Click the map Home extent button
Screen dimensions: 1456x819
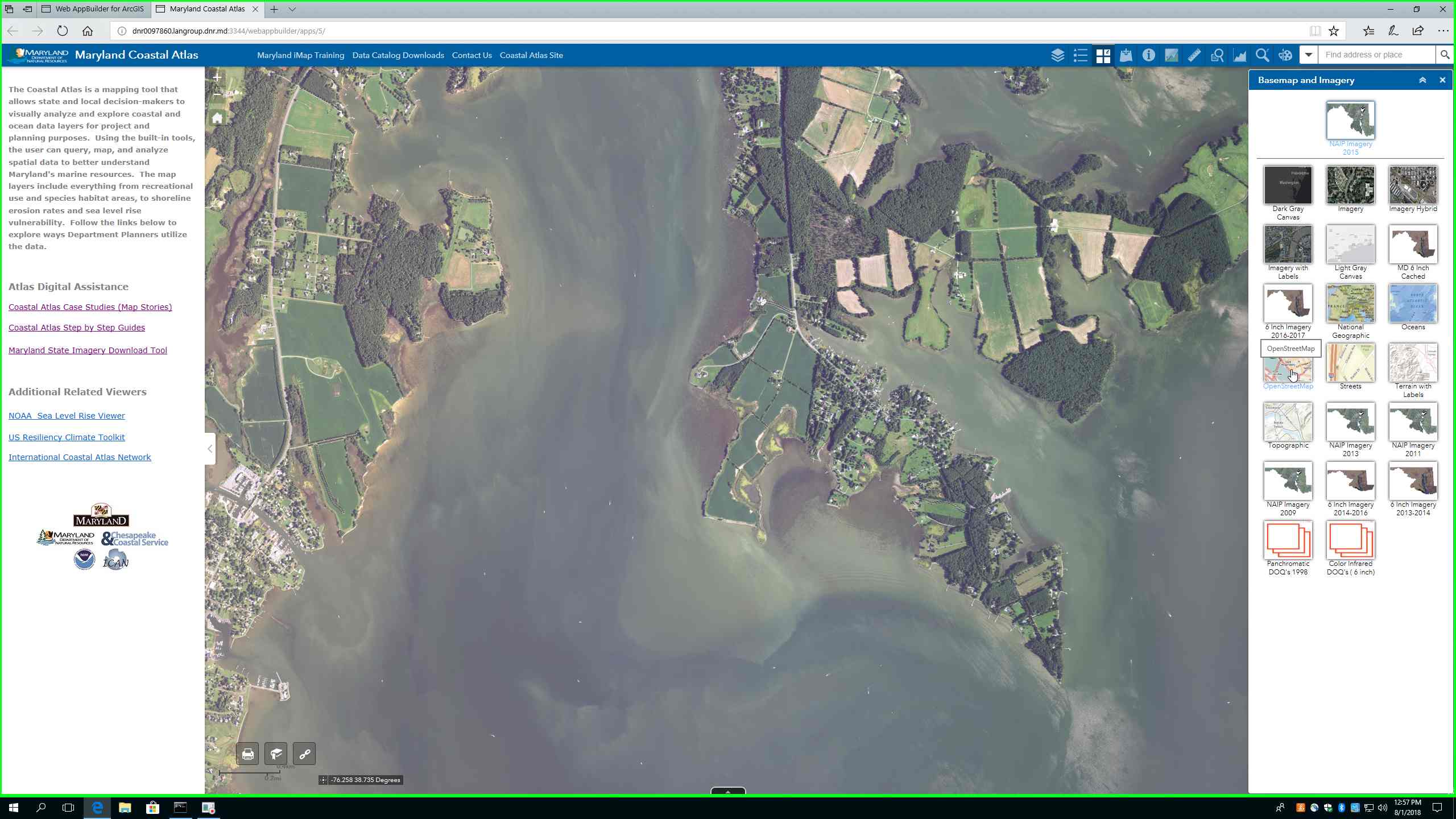point(217,118)
